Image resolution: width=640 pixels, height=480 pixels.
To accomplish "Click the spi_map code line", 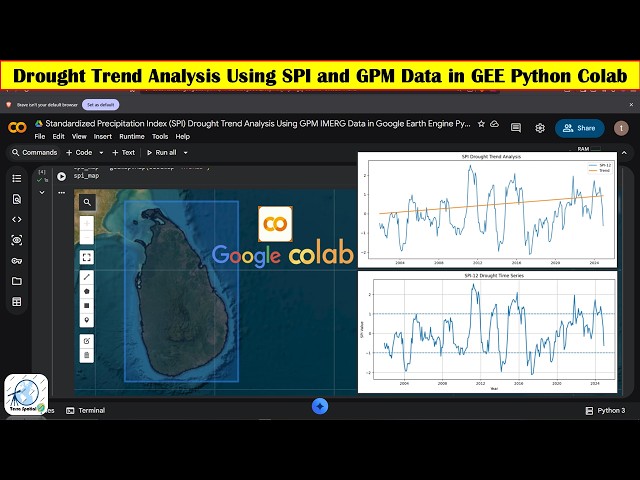I will click(87, 176).
